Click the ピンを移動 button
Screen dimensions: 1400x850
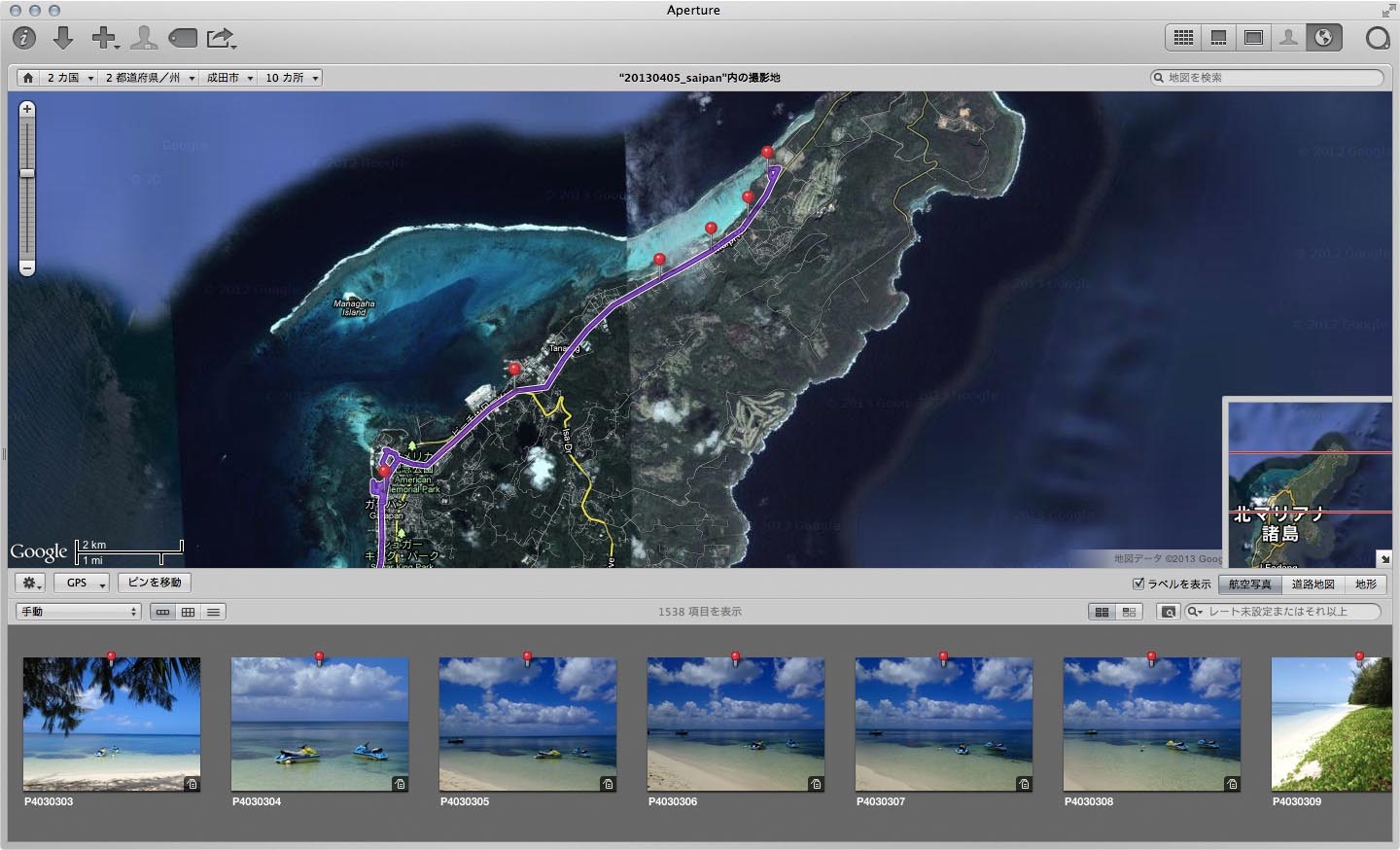pos(155,583)
